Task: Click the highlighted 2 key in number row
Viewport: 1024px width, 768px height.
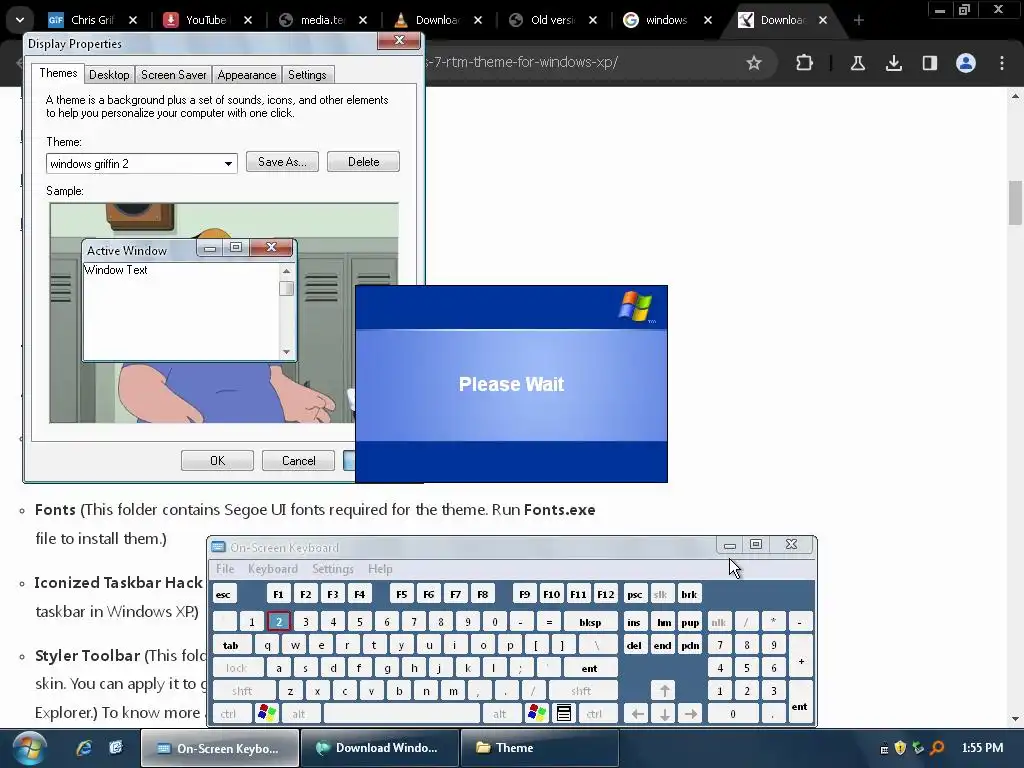Action: 279,622
